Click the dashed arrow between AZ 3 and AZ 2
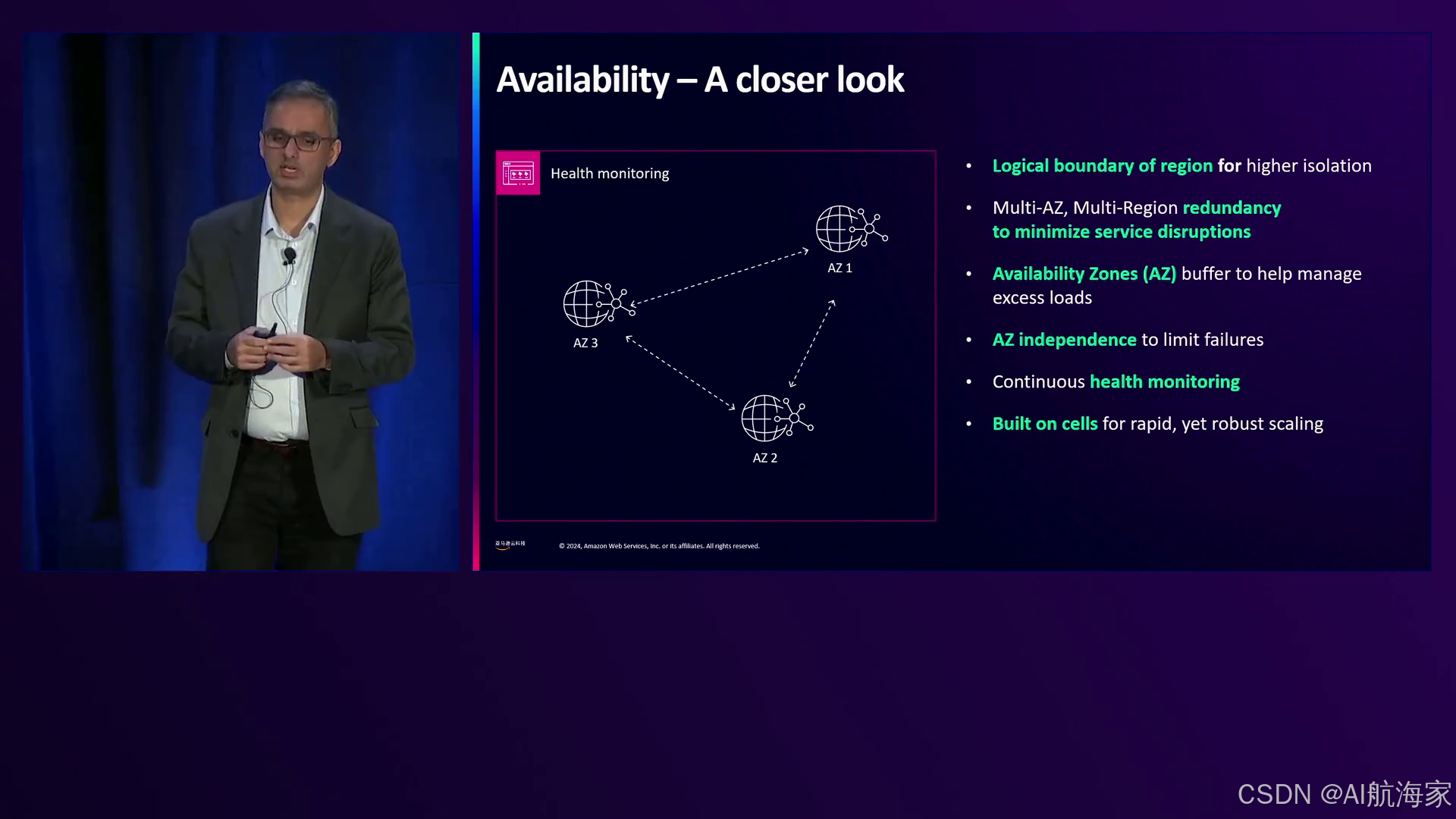The image size is (1456, 819). pos(680,373)
